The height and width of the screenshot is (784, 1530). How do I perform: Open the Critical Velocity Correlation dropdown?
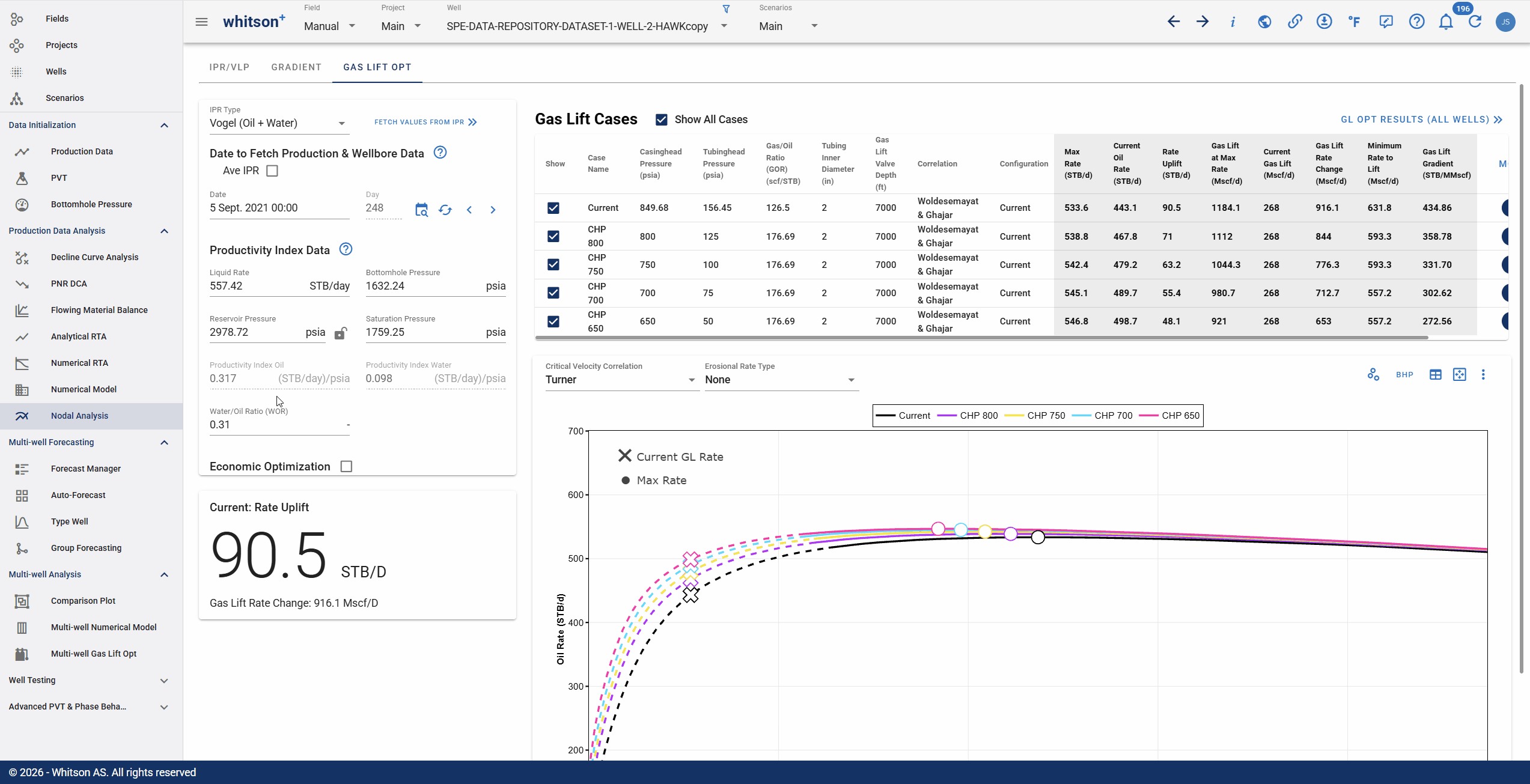click(621, 380)
